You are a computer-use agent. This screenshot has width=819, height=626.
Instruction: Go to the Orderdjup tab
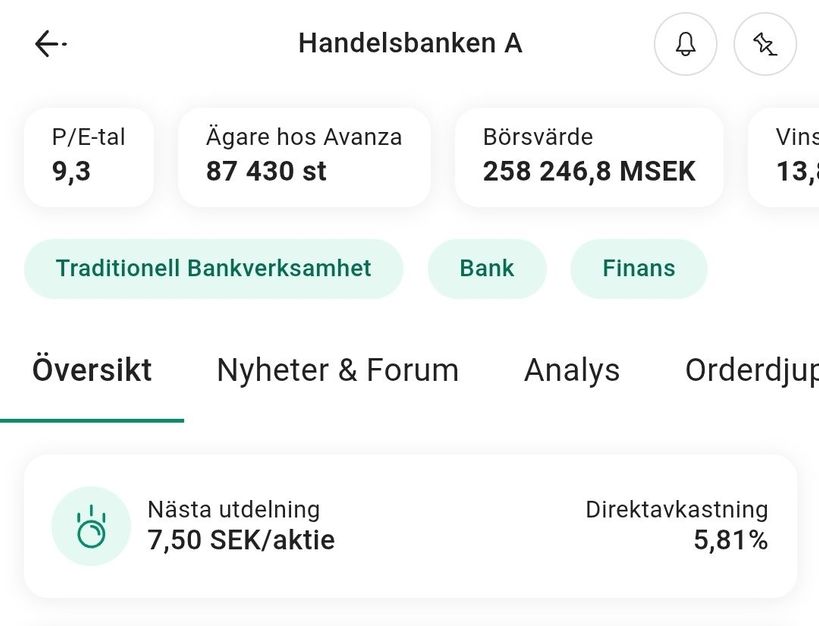tap(750, 370)
